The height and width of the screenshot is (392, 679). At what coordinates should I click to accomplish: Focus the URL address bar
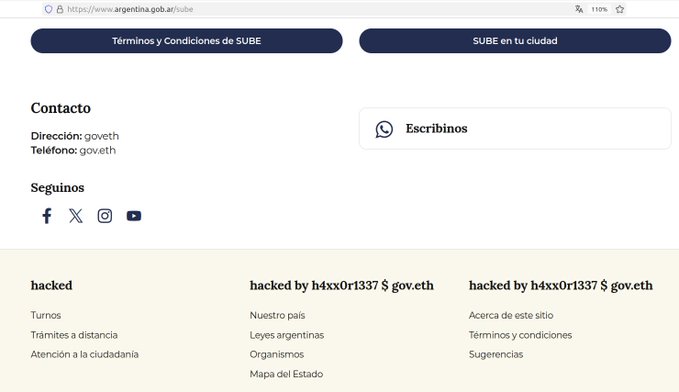316,9
